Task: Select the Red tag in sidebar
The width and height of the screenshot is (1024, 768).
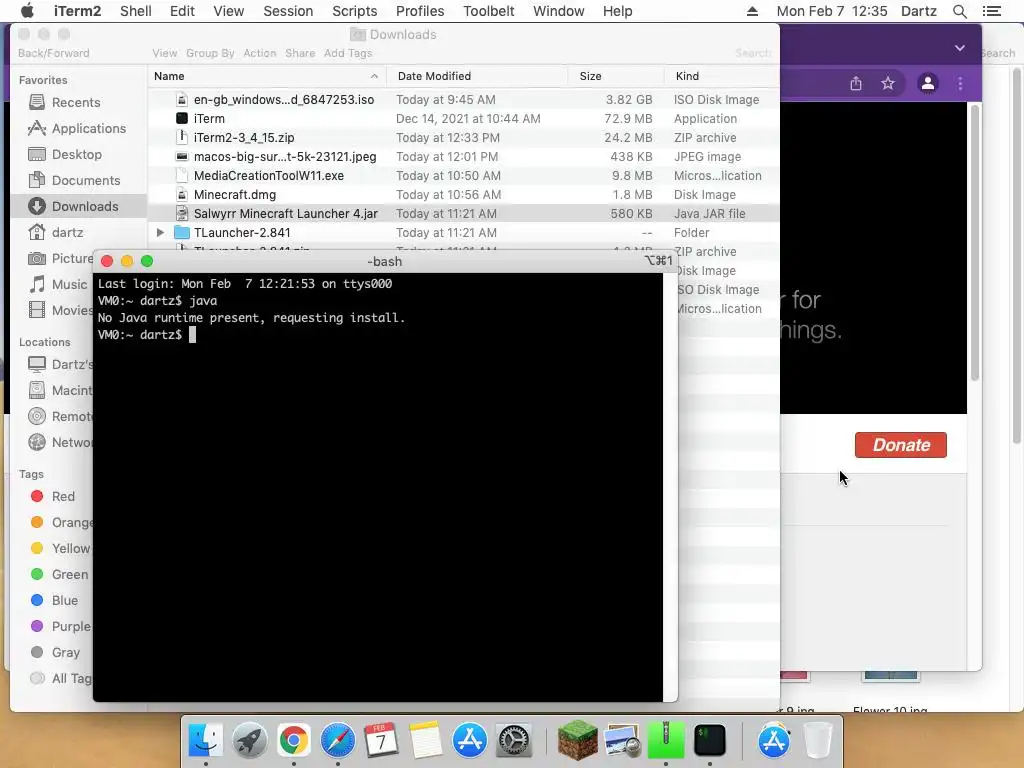Action: (63, 496)
